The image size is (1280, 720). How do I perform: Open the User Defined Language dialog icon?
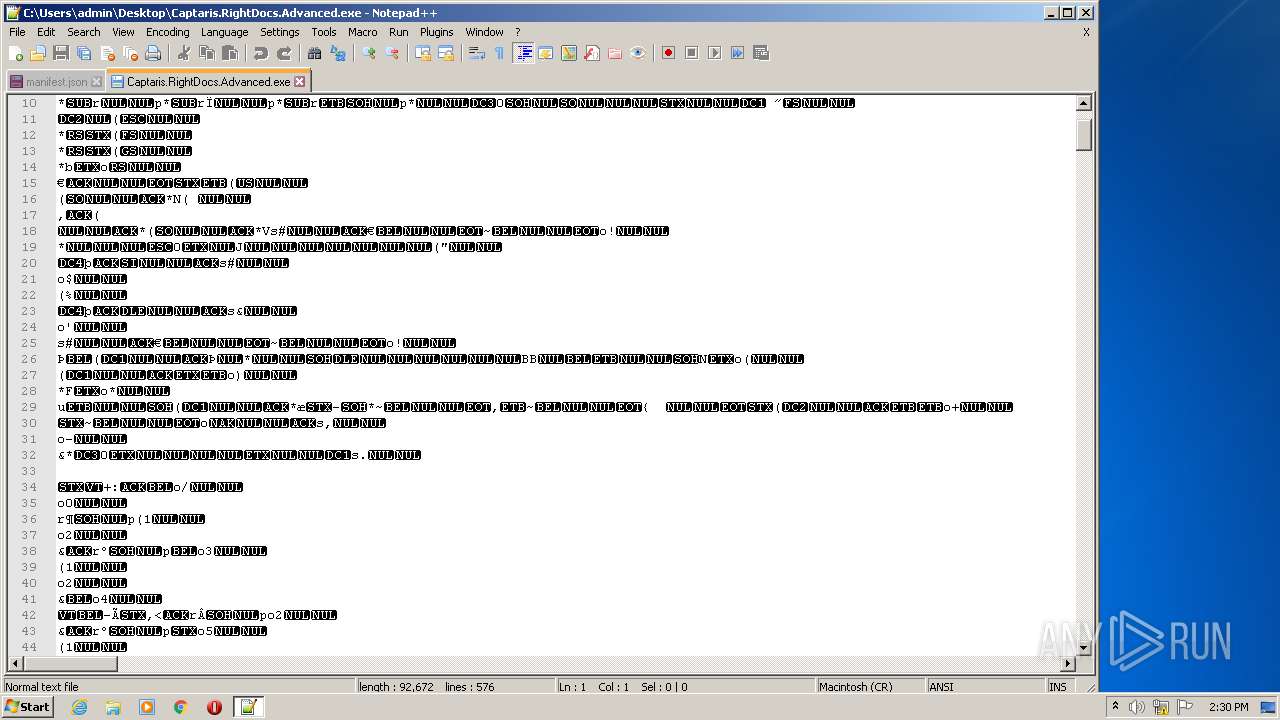[x=546, y=53]
